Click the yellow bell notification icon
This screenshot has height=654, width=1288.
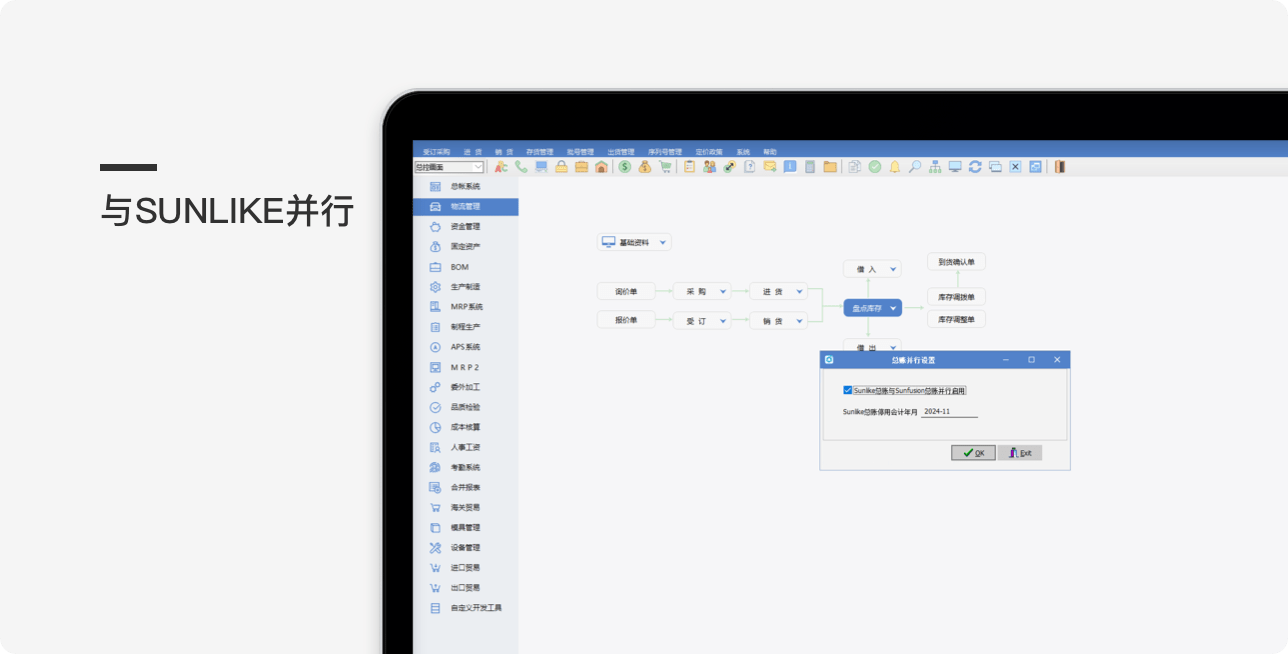[x=895, y=167]
